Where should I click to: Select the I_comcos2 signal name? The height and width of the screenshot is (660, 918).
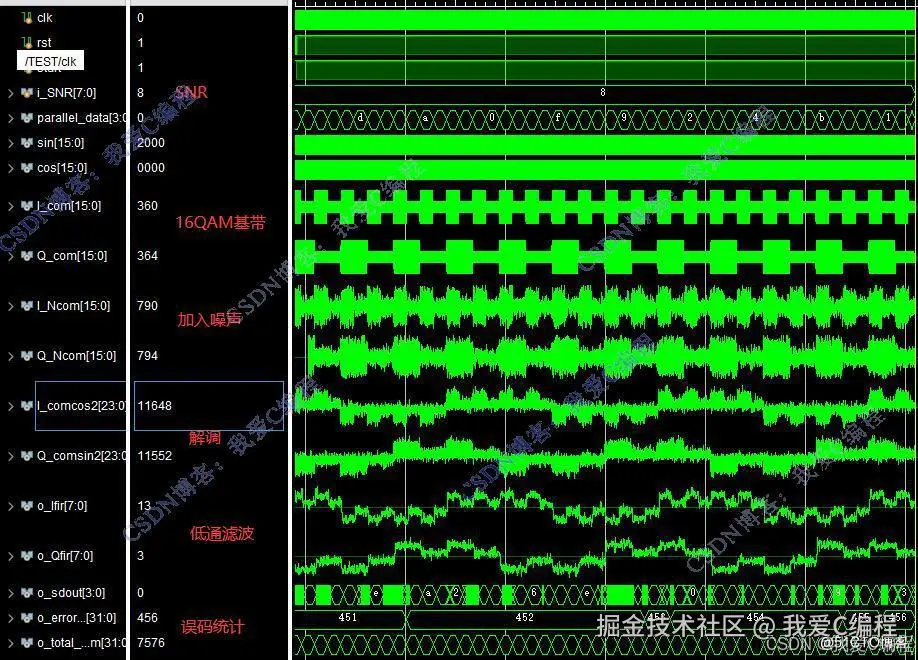81,406
